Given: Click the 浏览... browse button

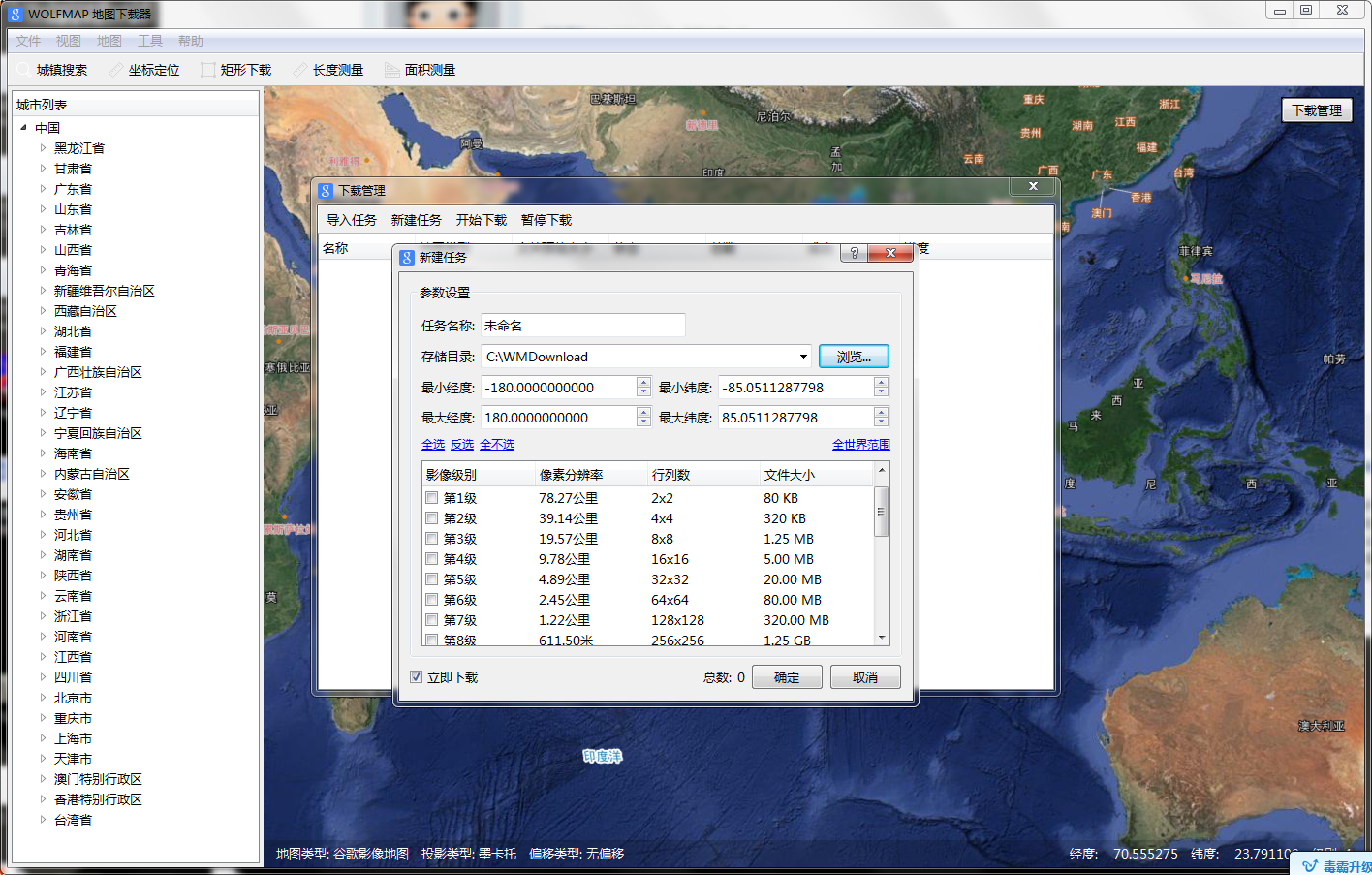Looking at the screenshot, I should [x=854, y=357].
